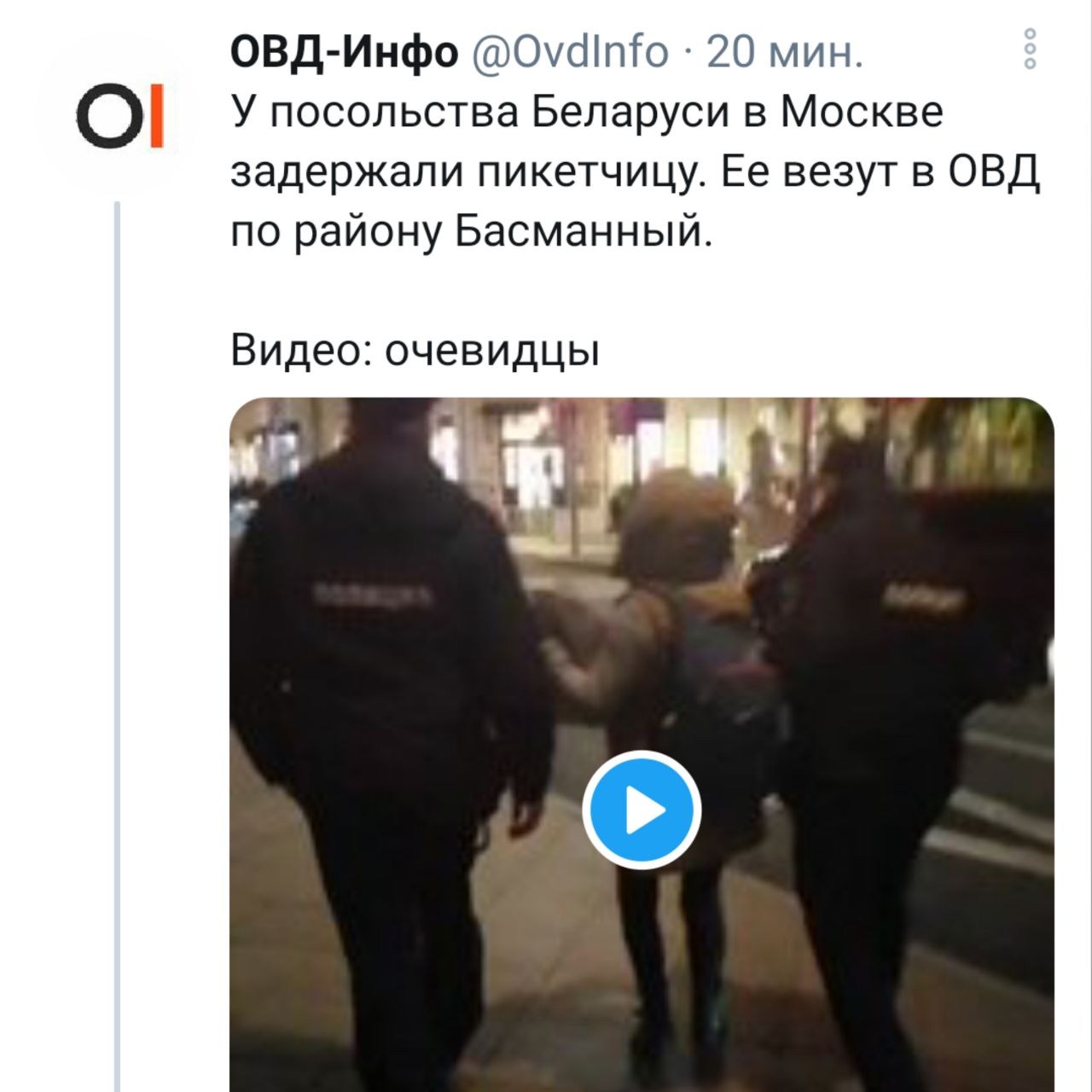1092x1092 pixels.
Task: Click the word 'Басманный' in the tweet
Action: [582, 232]
